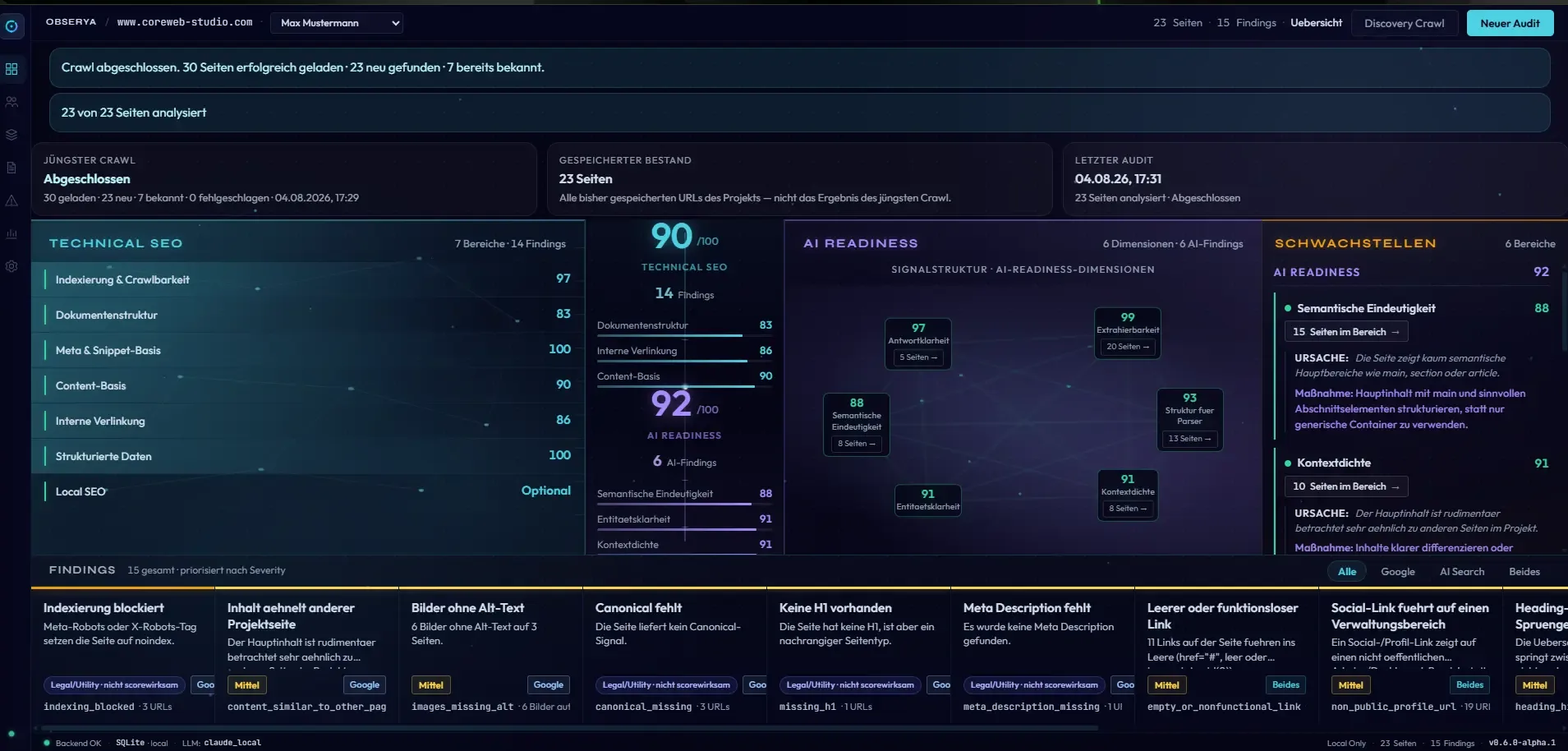The height and width of the screenshot is (751, 1568).
Task: Open the users section in sidebar
Action: click(11, 102)
